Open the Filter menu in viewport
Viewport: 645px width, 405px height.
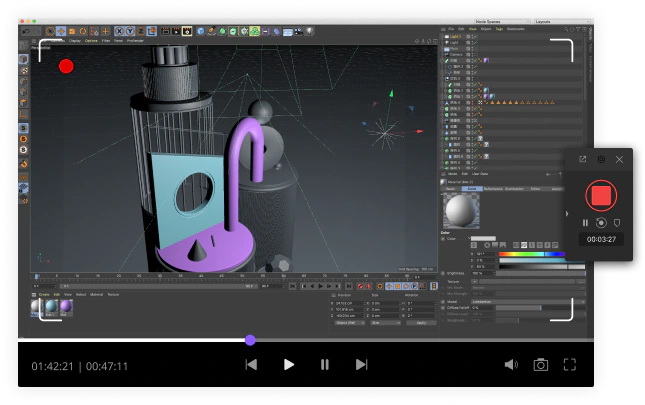click(108, 41)
